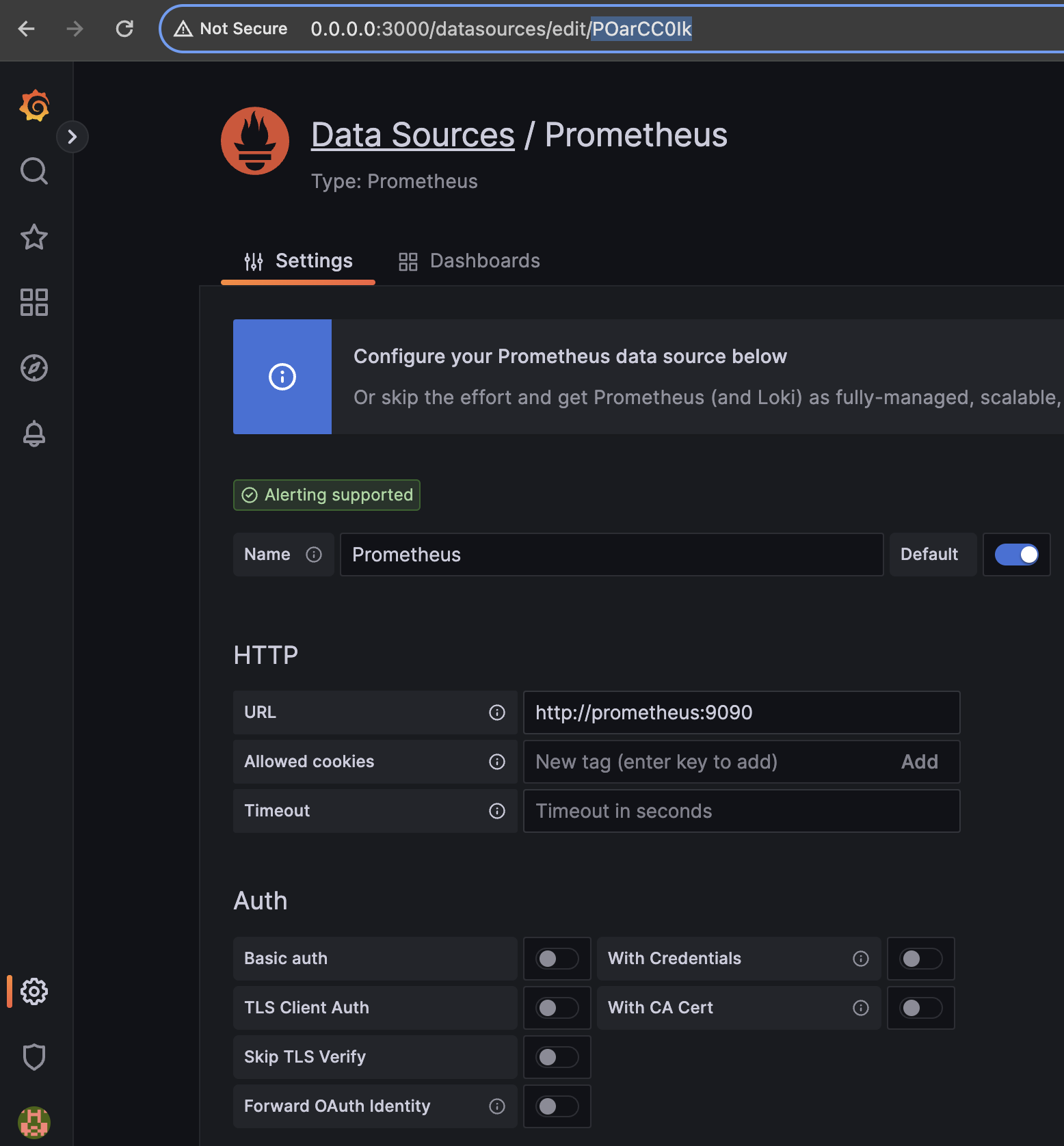Open search from sidebar magnifier icon
Image resolution: width=1064 pixels, height=1146 pixels.
(x=34, y=171)
